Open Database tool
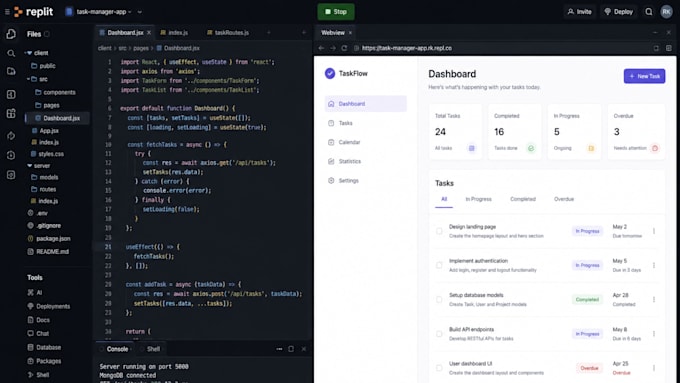The height and width of the screenshot is (383, 680). click(x=44, y=347)
